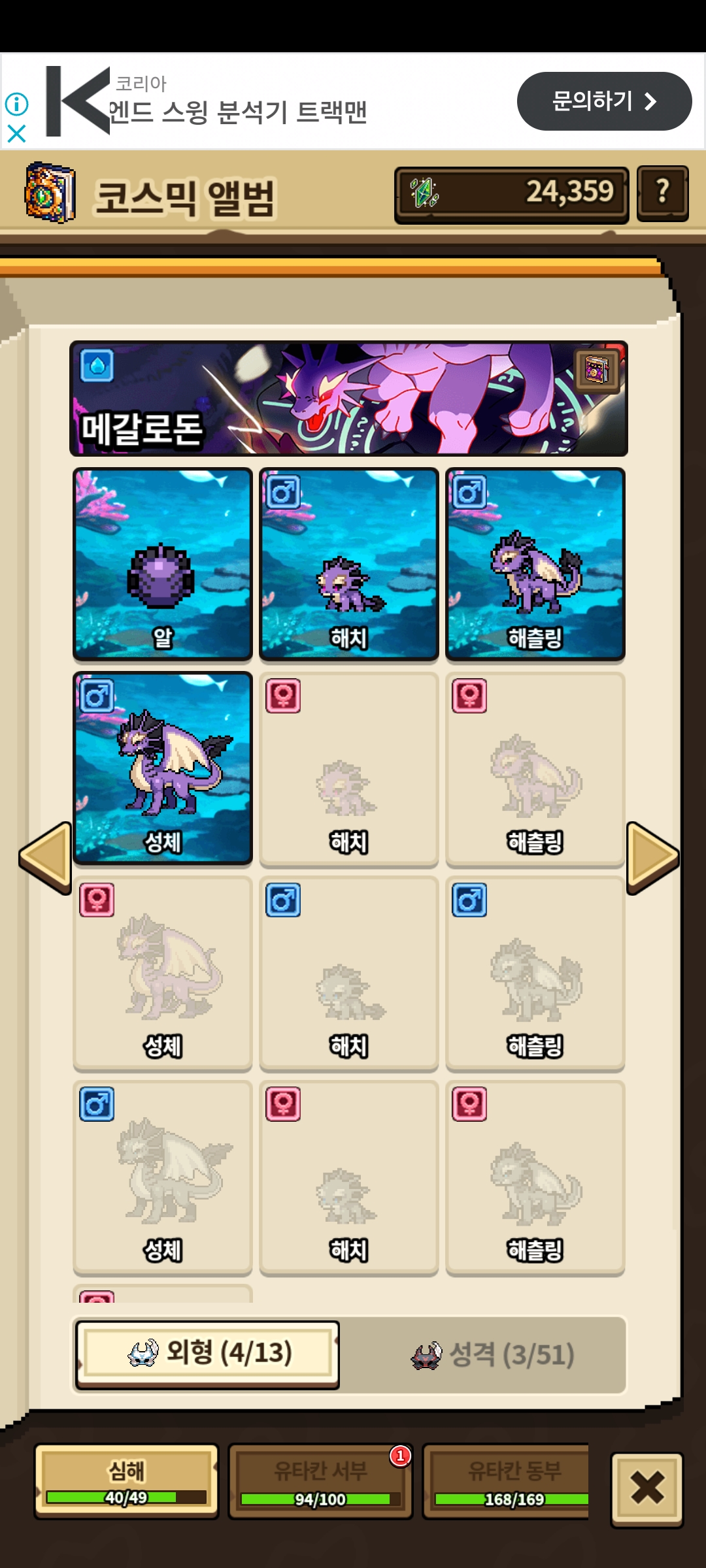The width and height of the screenshot is (706, 1568).
Task: Go to next album page arrow
Action: click(653, 858)
